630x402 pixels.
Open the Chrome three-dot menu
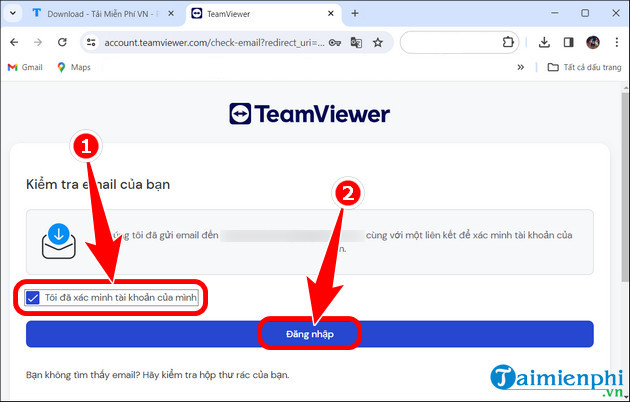[x=617, y=42]
